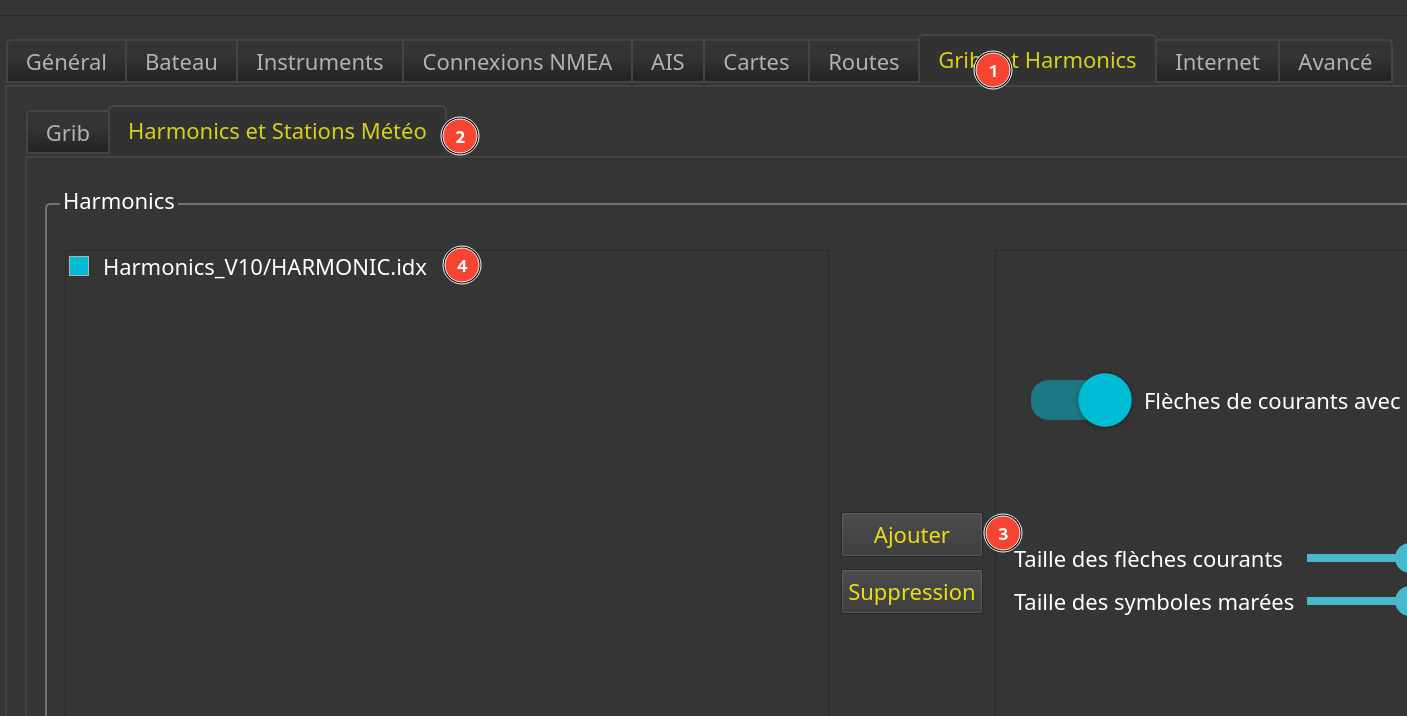
Task: Switch to the Routes tab
Action: (863, 62)
